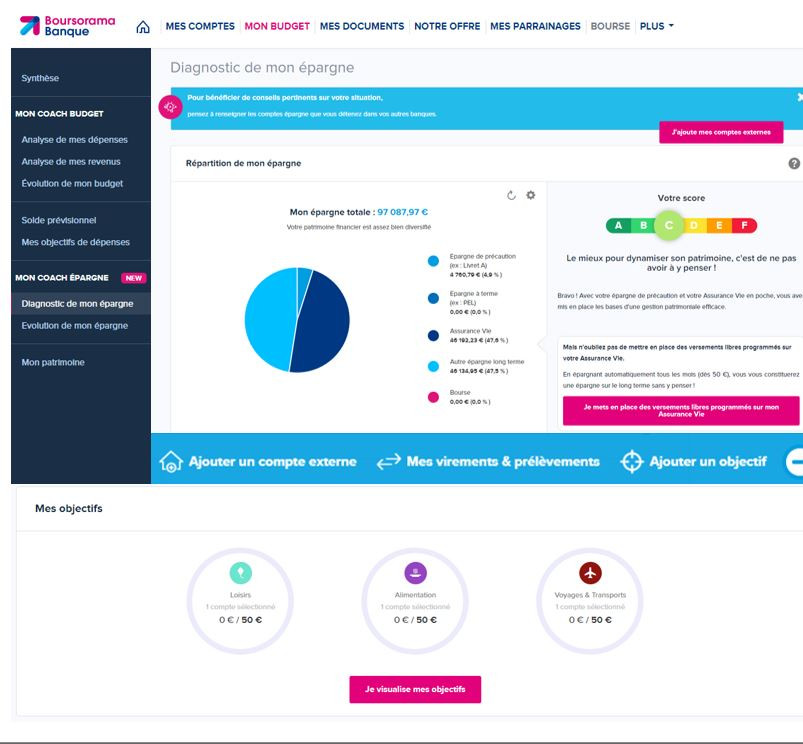Select score grade E
The width and height of the screenshot is (803, 744).
pos(719,225)
